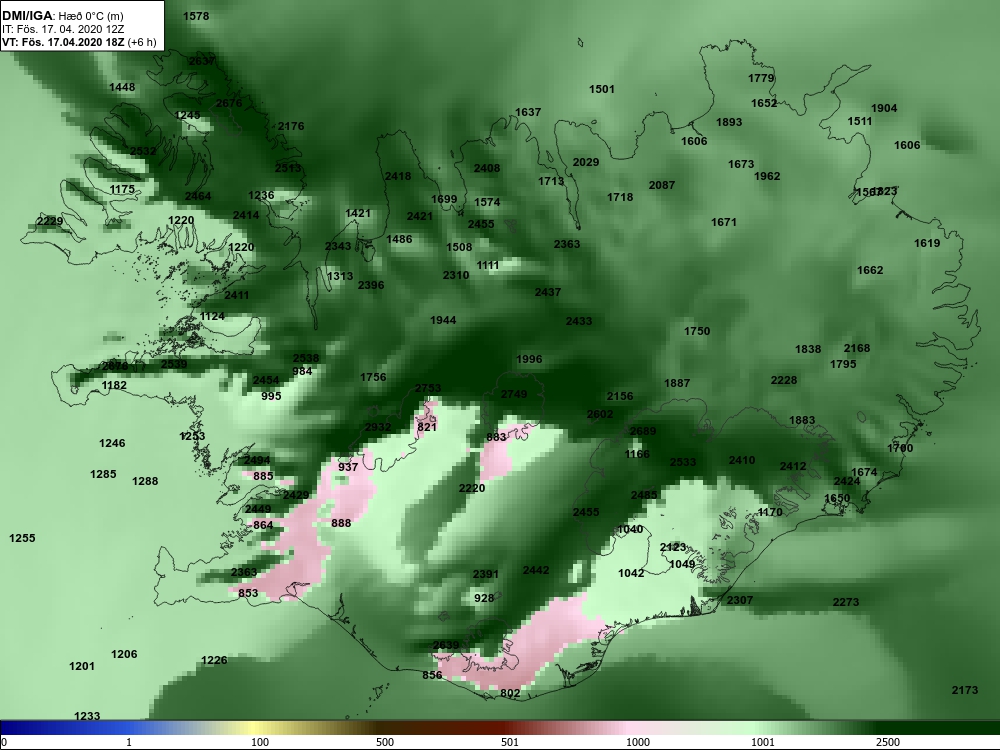Select the map value '937'
This screenshot has height=750, width=1000.
[x=348, y=467]
